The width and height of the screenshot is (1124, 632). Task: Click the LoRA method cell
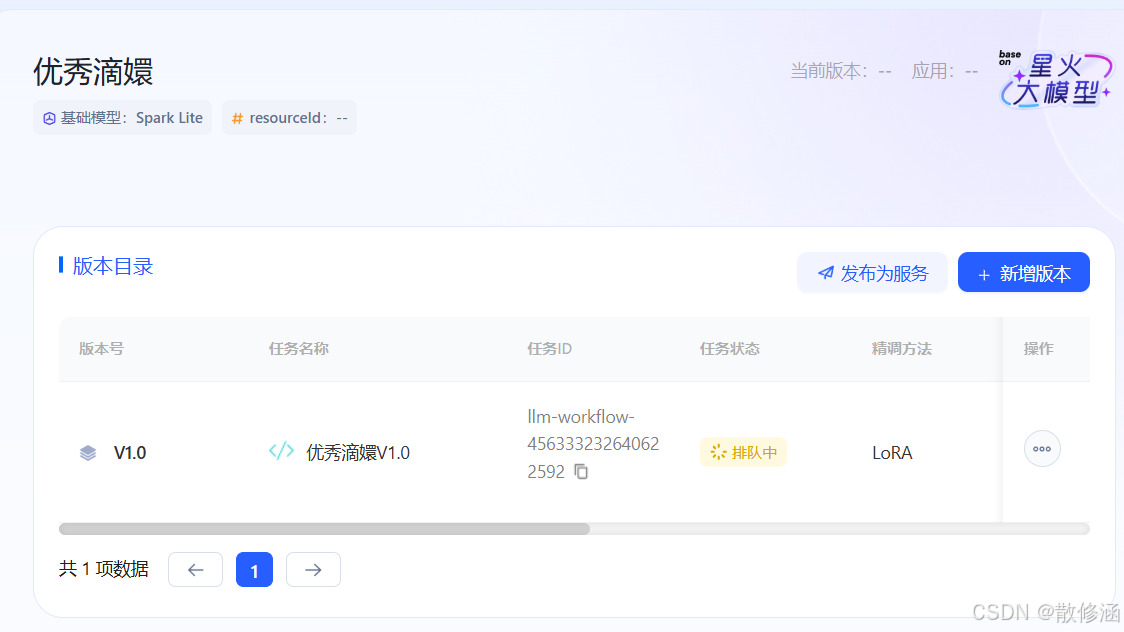tap(892, 453)
